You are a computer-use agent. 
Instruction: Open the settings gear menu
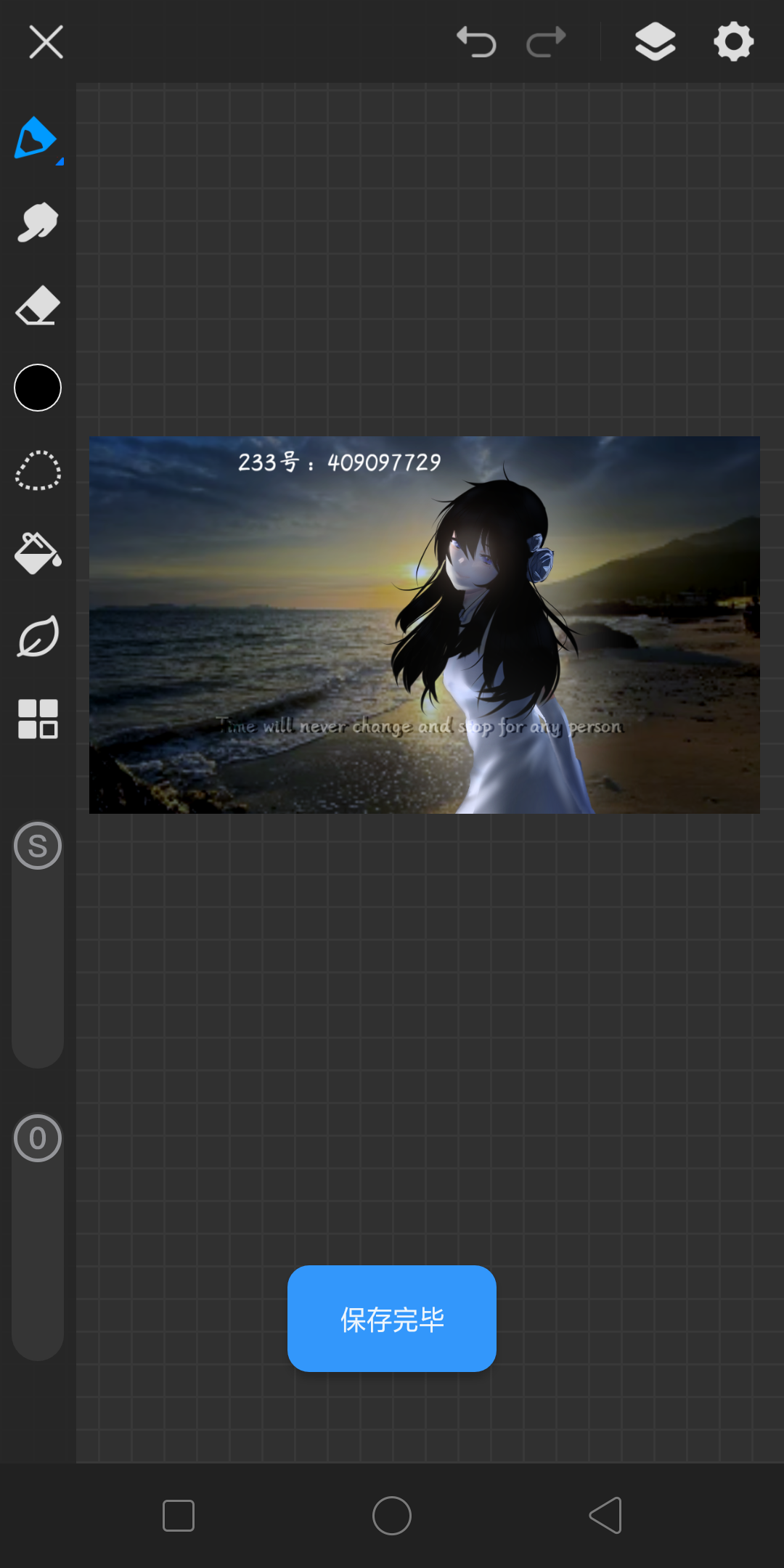tap(734, 41)
